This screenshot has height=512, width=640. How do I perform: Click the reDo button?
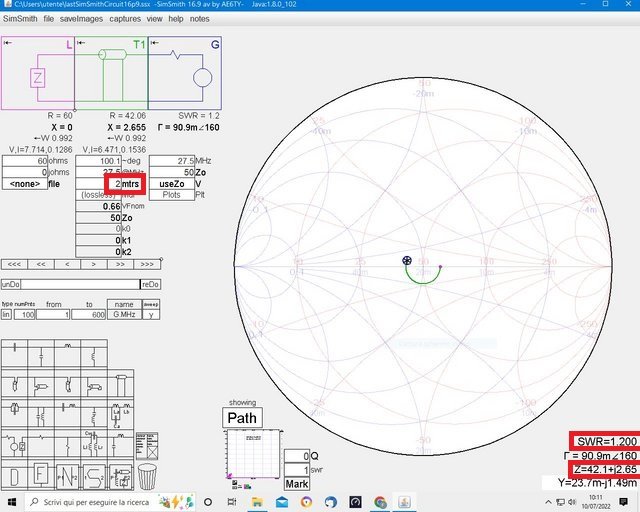tap(150, 284)
